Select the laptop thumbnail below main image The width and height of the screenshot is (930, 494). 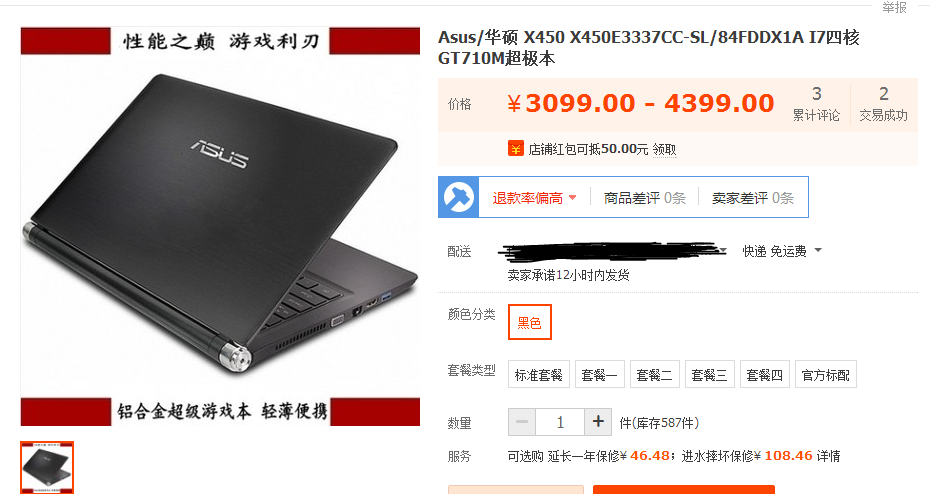[x=47, y=467]
